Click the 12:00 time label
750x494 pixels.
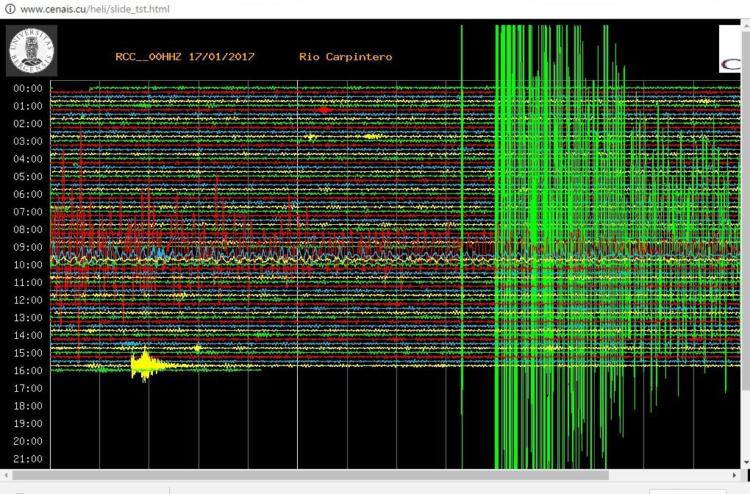(26, 300)
